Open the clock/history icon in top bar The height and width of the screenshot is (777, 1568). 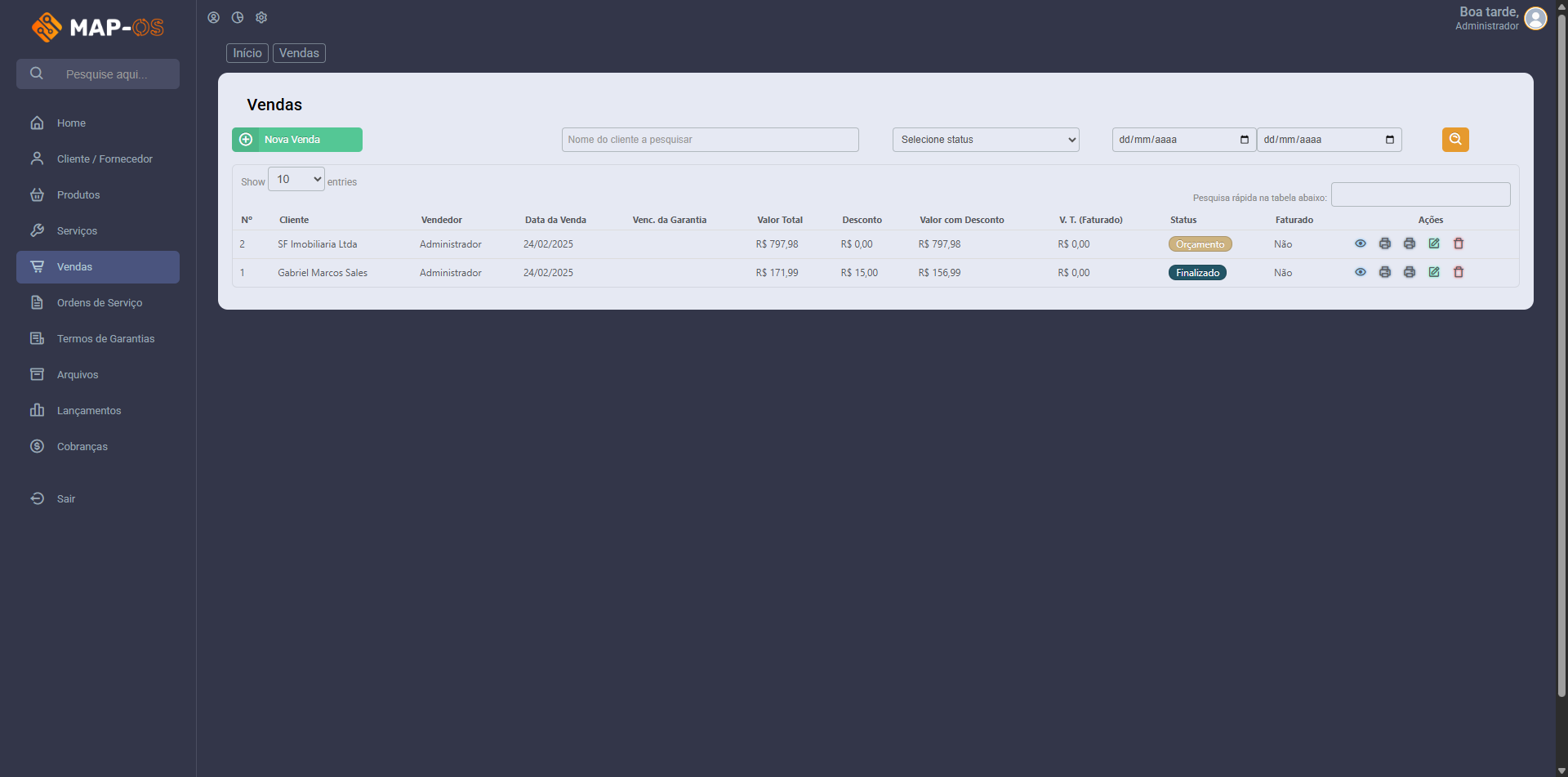click(238, 17)
